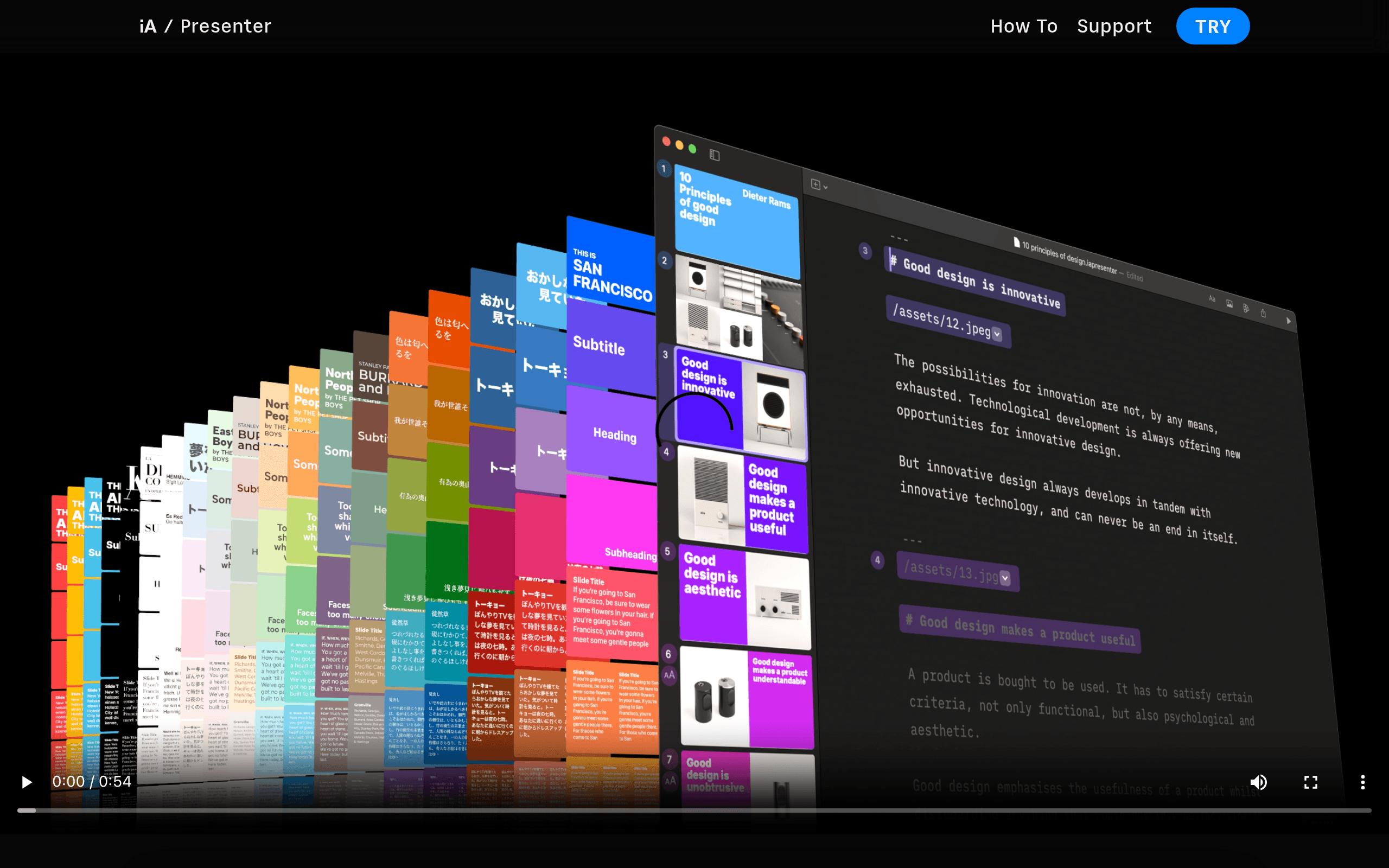
Task: Expand the /assets/12.jpeg dropdown chevron
Action: [x=997, y=334]
